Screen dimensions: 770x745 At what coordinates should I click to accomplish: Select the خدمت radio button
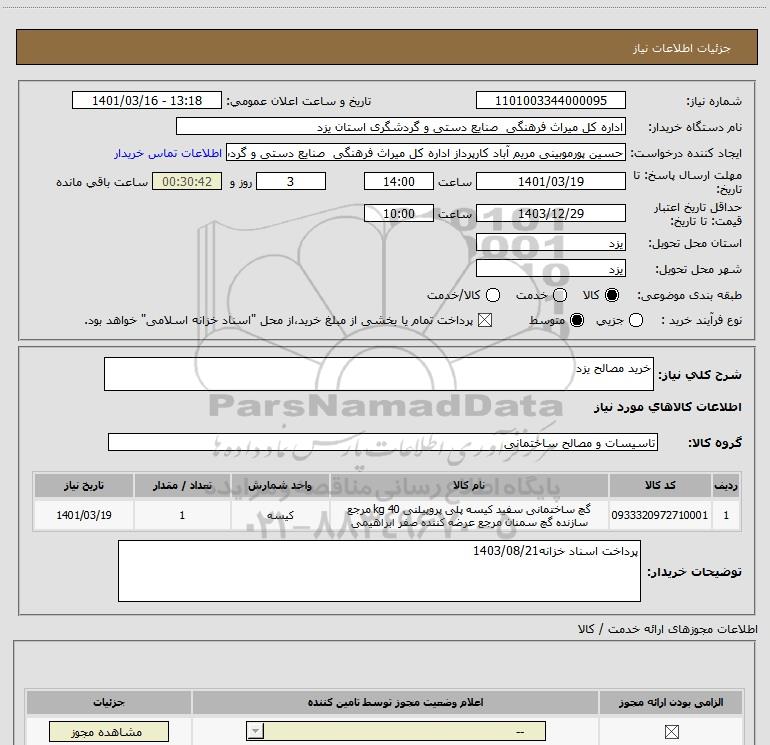[x=560, y=295]
